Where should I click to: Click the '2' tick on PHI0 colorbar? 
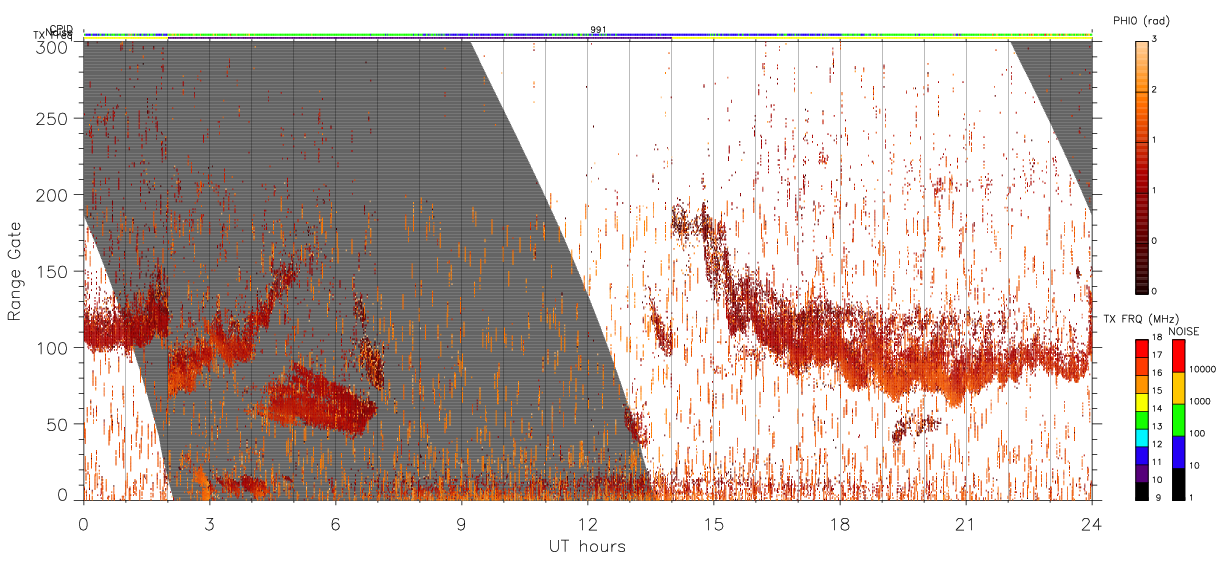(1155, 90)
